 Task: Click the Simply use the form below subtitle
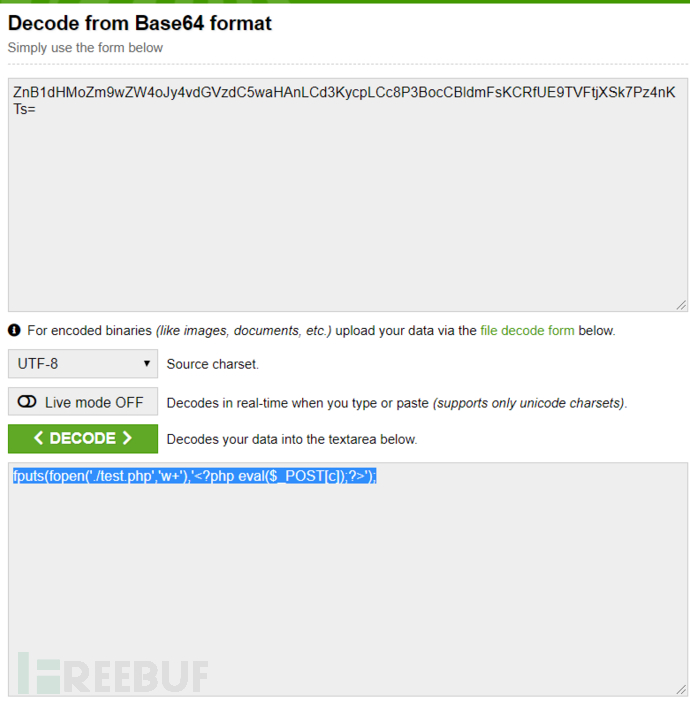[x=85, y=47]
